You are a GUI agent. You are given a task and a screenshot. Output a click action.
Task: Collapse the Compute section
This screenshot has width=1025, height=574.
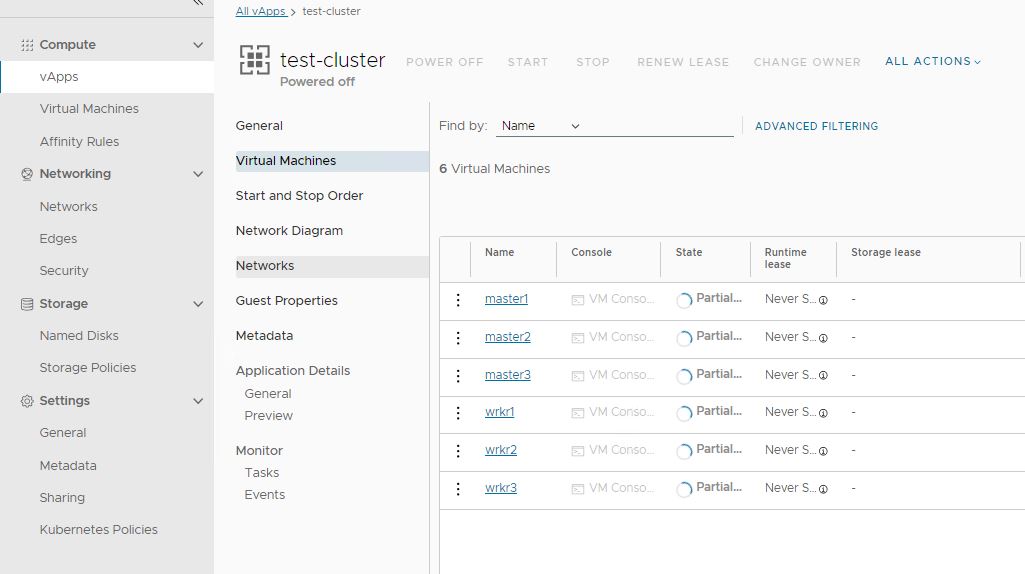(198, 45)
